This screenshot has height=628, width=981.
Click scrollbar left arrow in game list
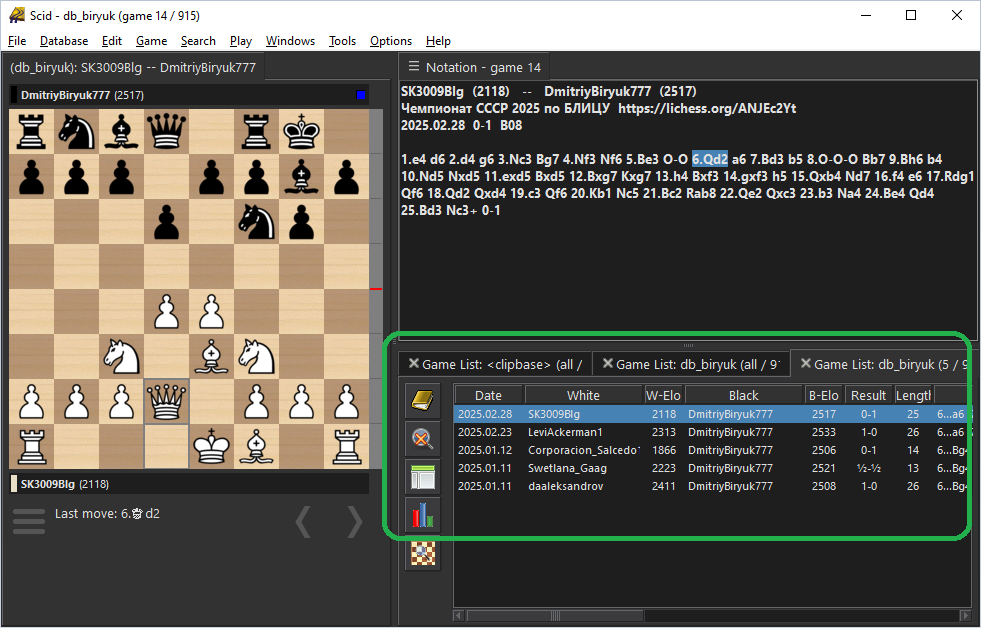coord(459,616)
